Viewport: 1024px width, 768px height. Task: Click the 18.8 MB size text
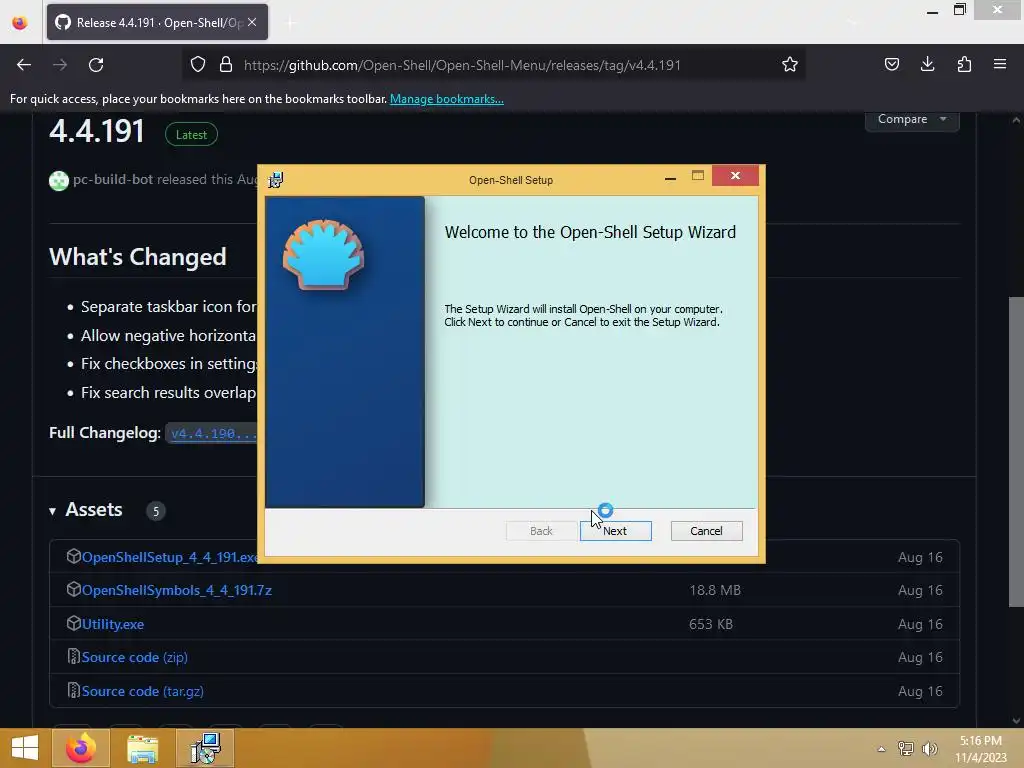714,590
